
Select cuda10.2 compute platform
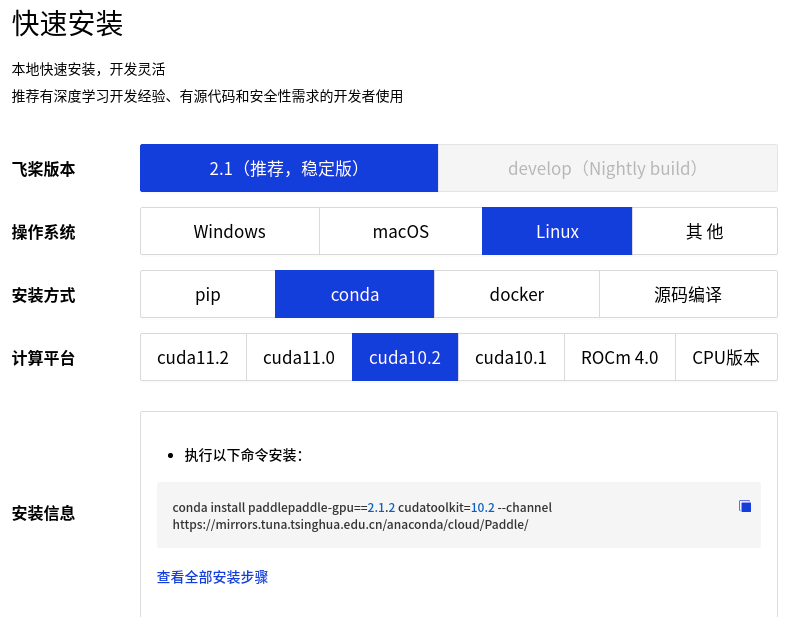click(405, 357)
